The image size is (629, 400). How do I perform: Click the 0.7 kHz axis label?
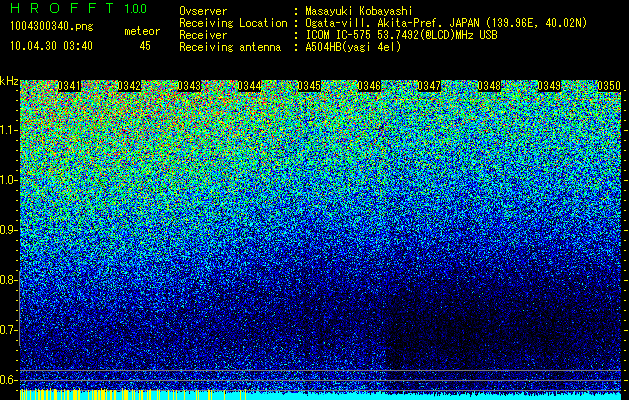tap(8, 330)
